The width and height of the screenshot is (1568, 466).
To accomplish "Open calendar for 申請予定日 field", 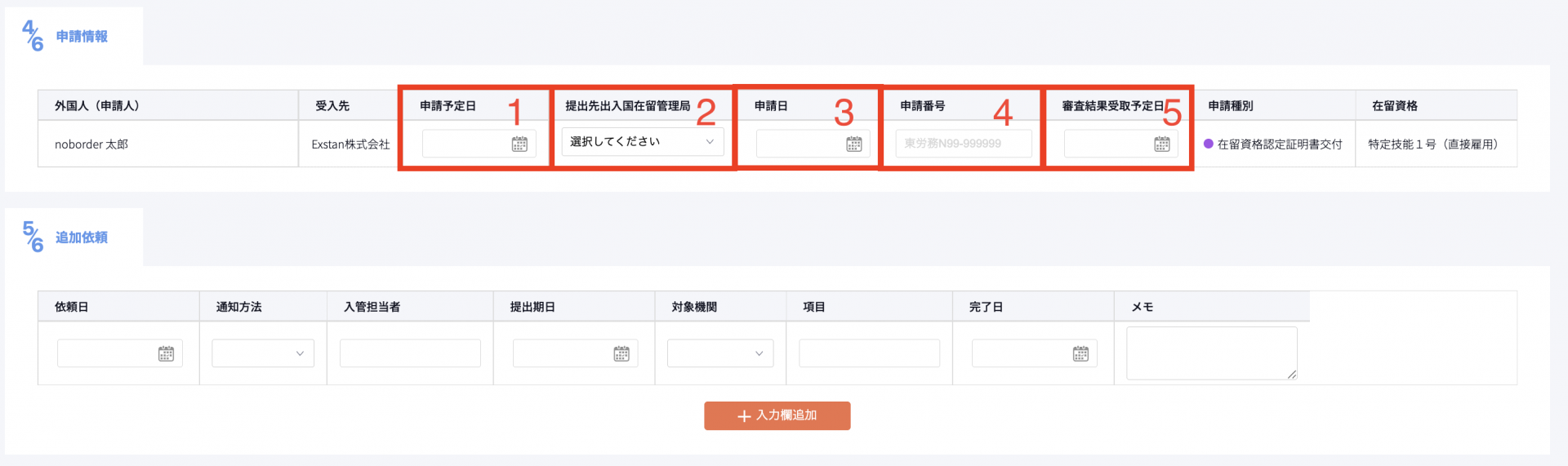I will (519, 144).
